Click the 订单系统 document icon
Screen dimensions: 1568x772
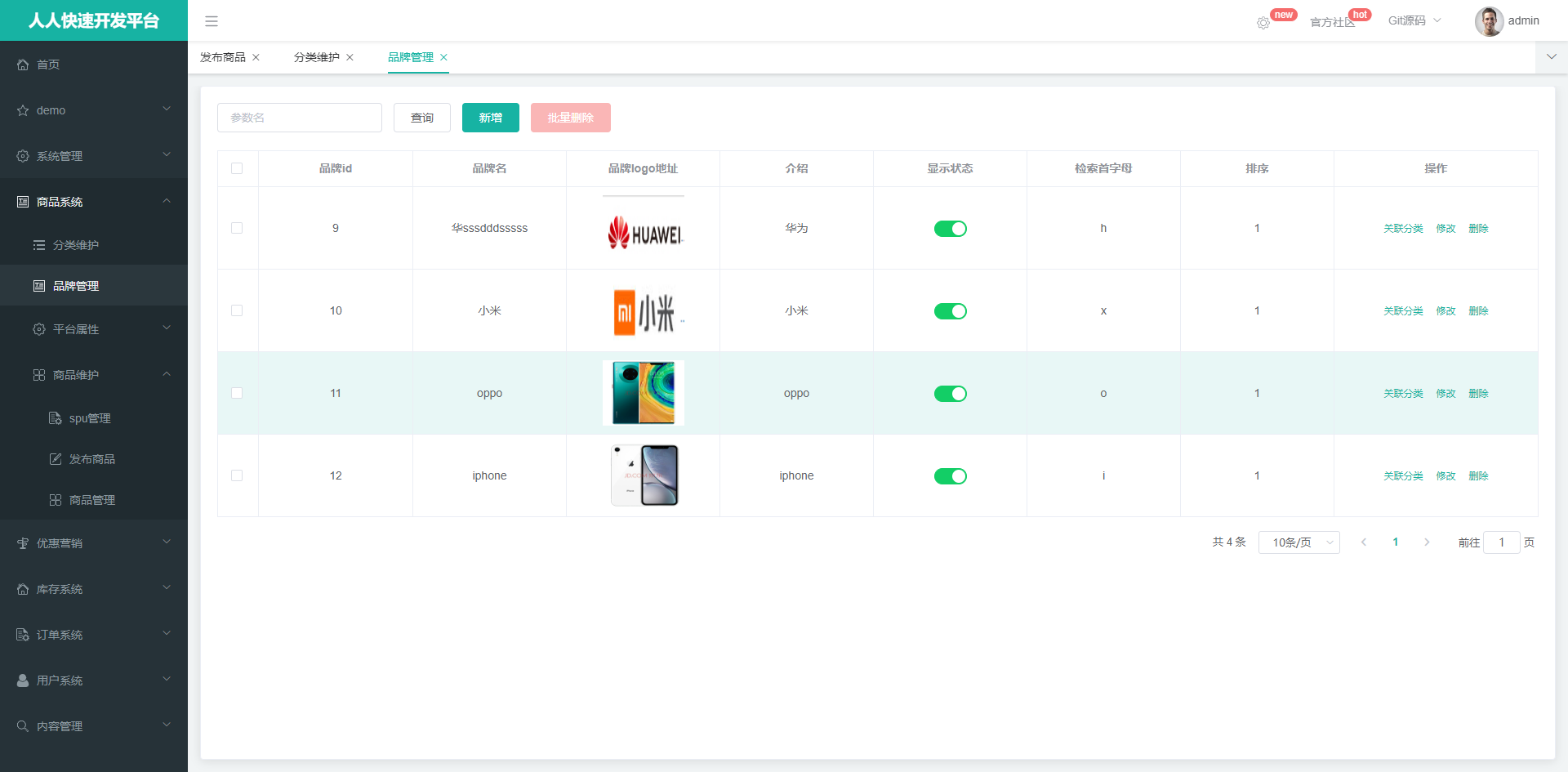coord(23,635)
